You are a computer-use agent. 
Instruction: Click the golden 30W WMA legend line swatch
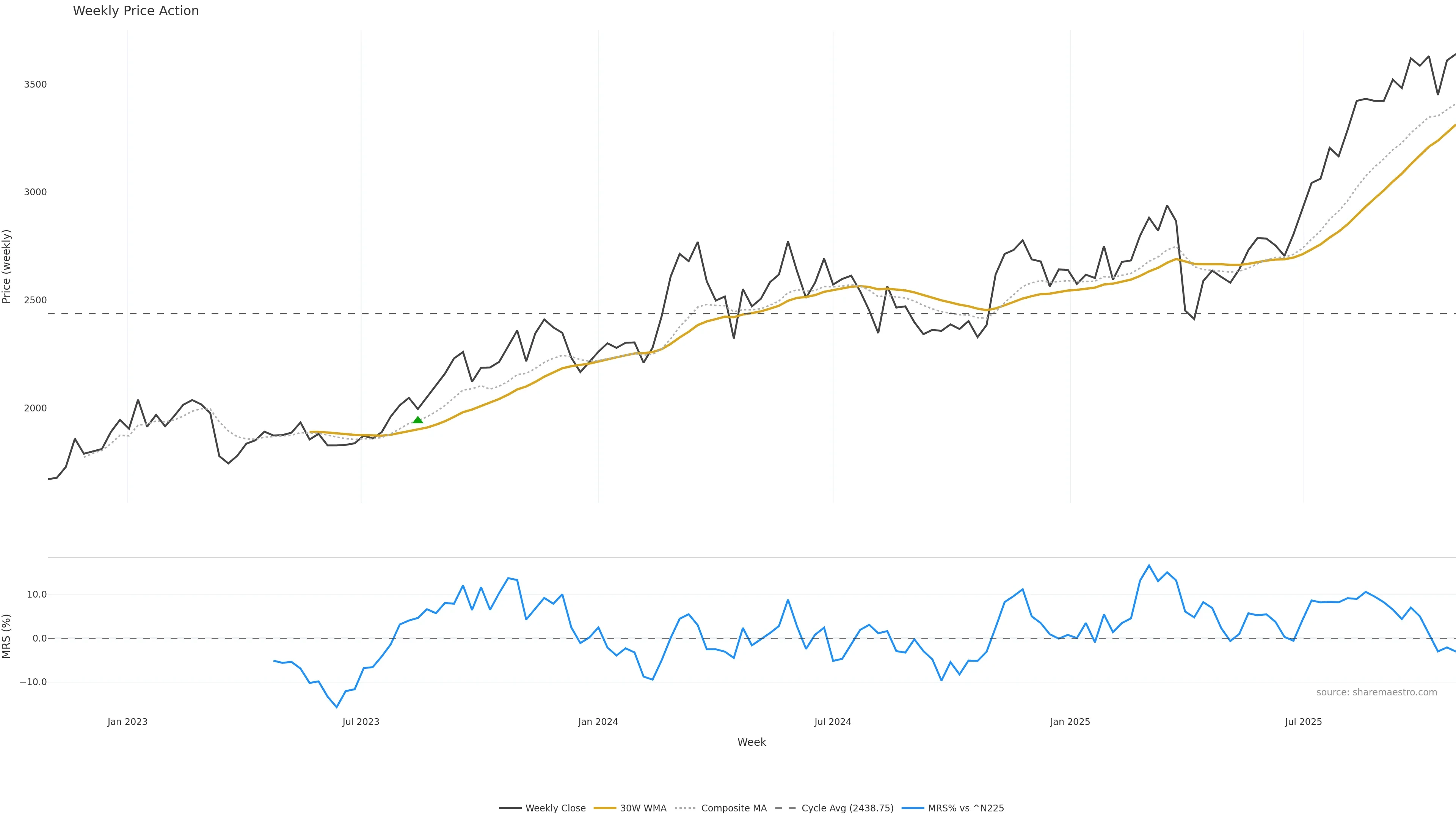[605, 808]
